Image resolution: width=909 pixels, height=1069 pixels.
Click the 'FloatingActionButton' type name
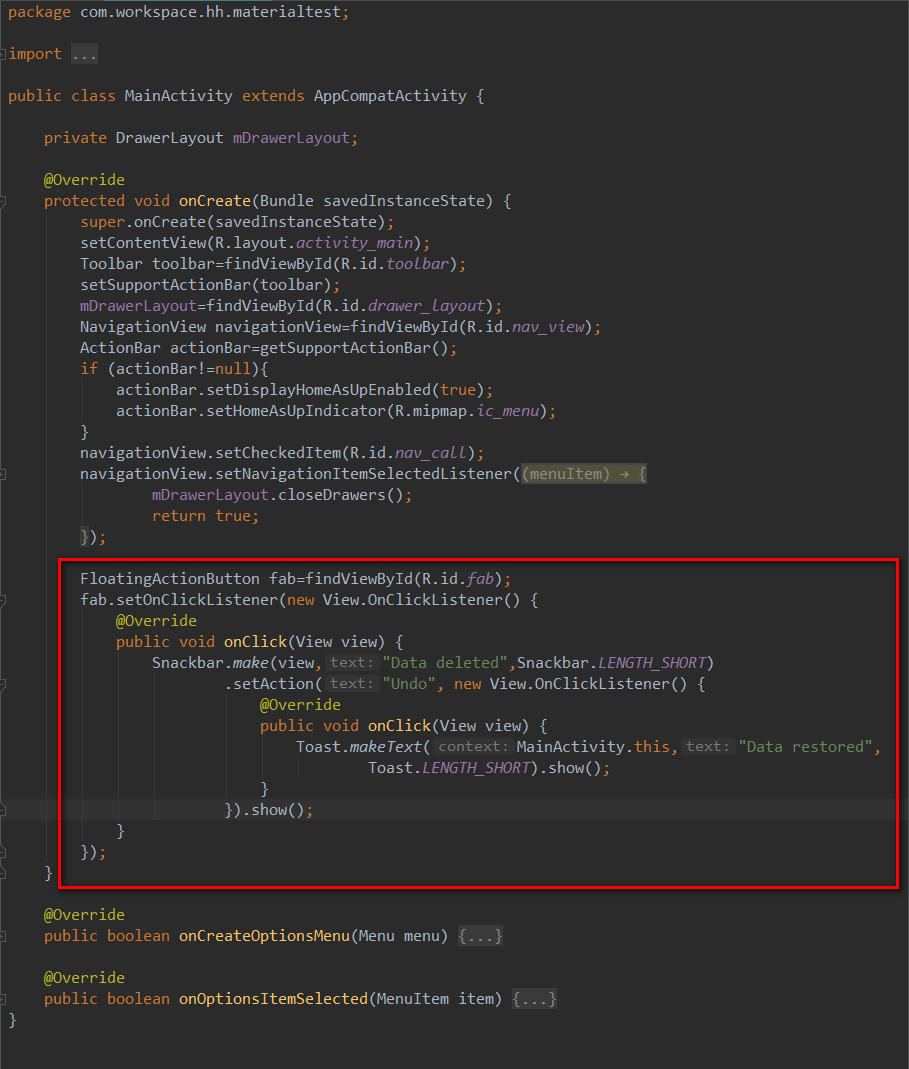(x=170, y=579)
